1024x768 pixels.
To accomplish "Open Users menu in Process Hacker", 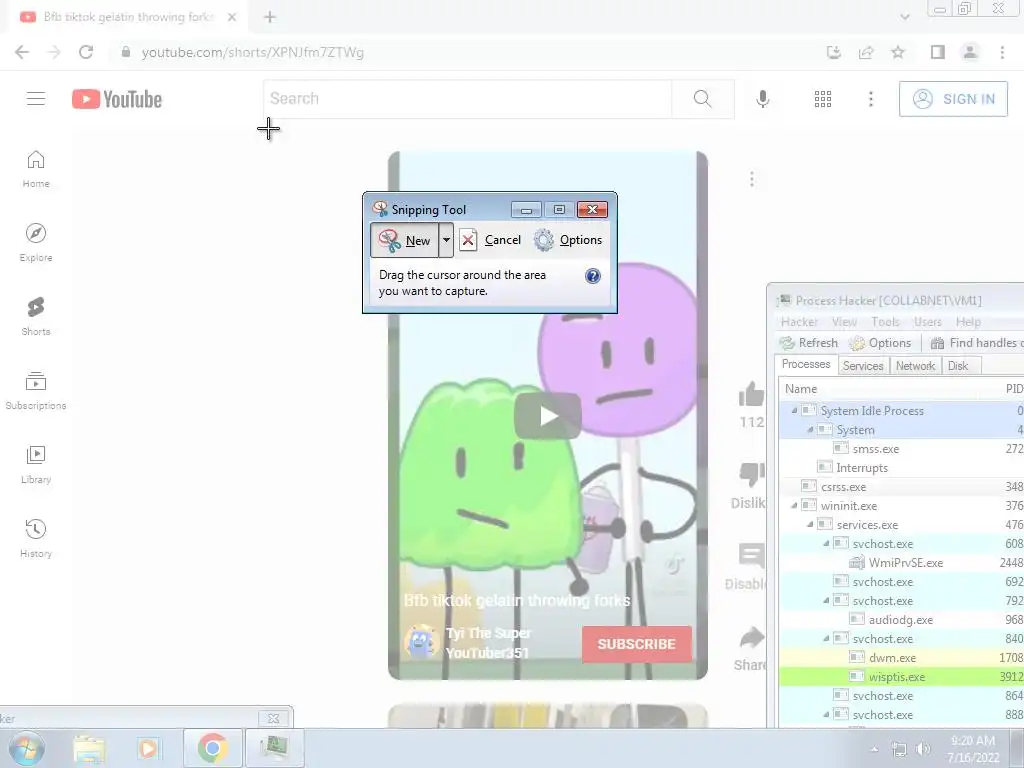I will [x=927, y=322].
